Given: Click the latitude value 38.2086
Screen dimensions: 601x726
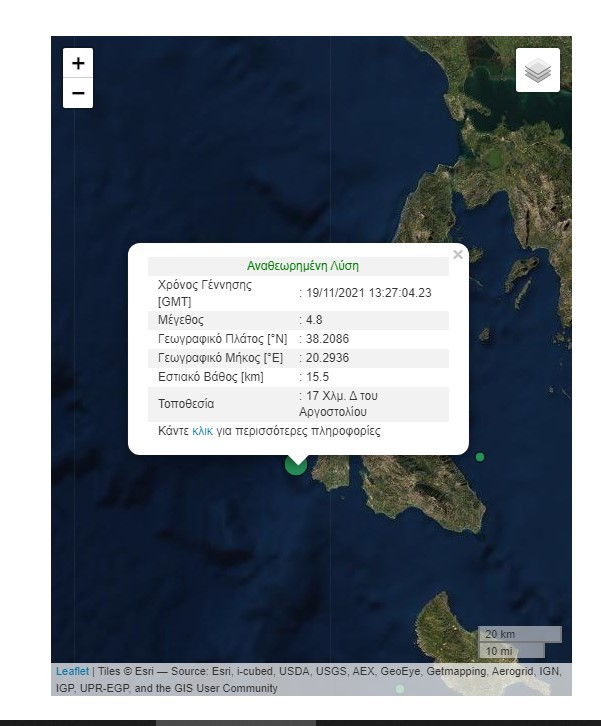Looking at the screenshot, I should coord(327,339).
